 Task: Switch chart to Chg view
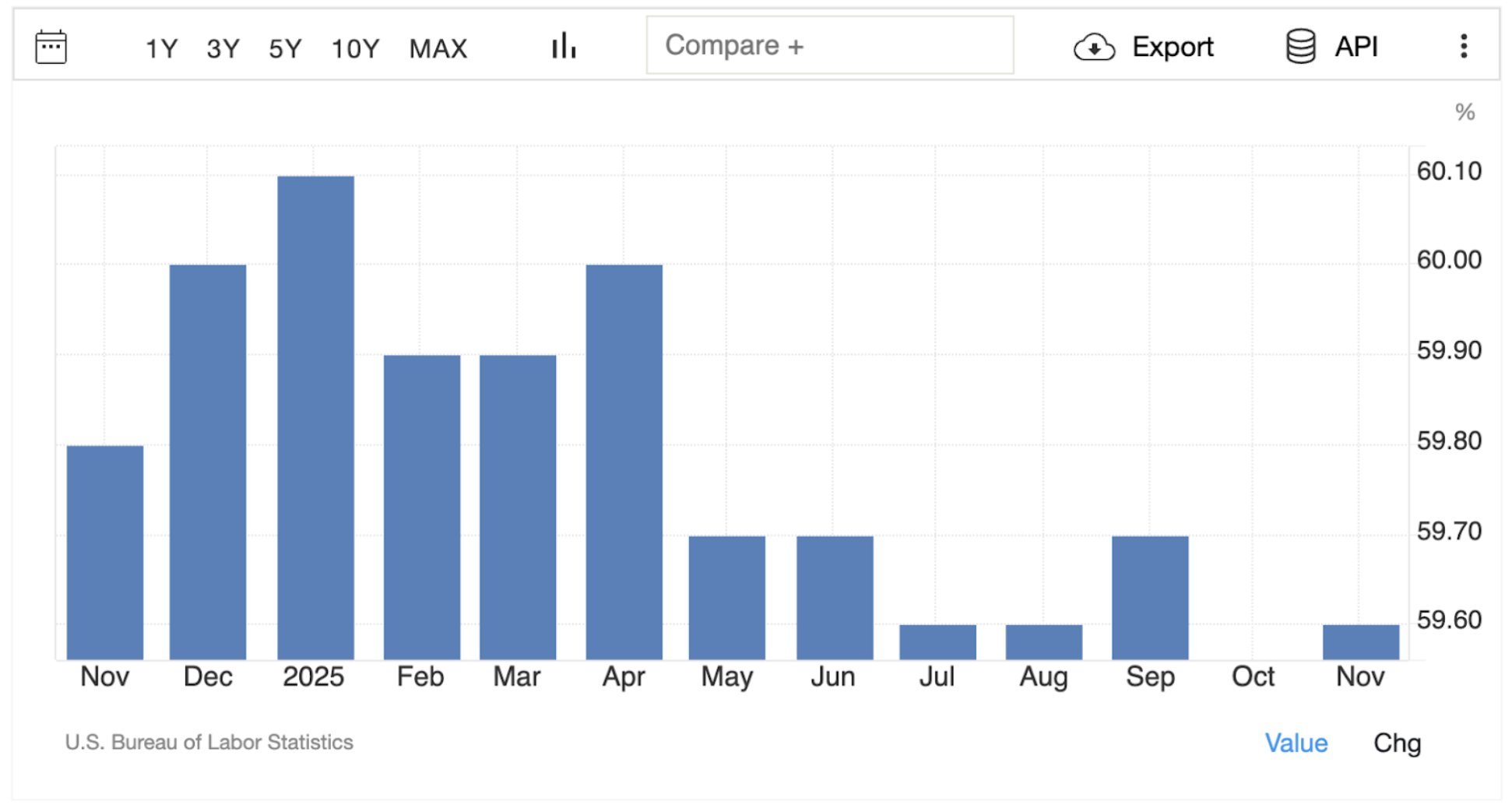click(1397, 743)
